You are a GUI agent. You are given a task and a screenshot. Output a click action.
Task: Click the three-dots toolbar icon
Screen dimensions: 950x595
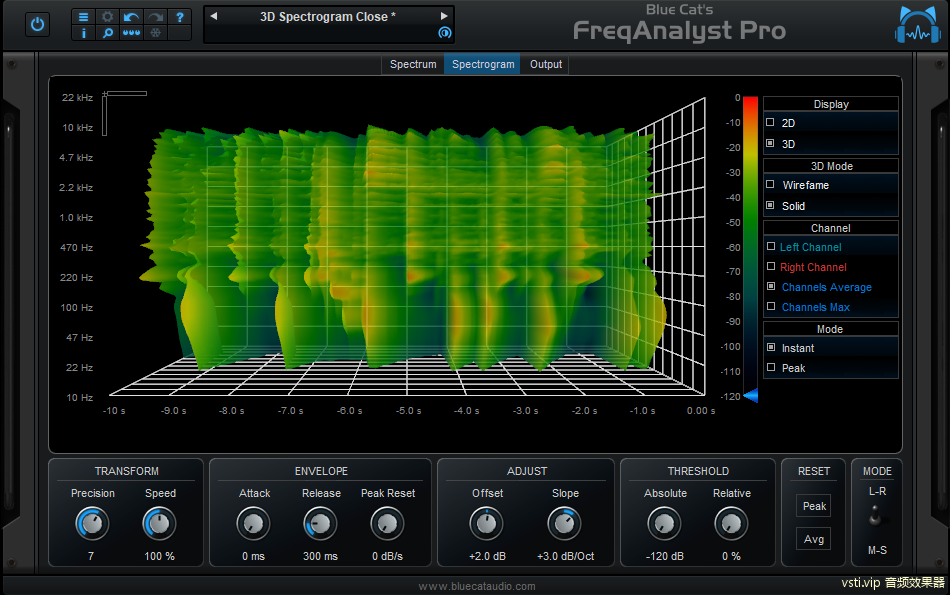[131, 33]
